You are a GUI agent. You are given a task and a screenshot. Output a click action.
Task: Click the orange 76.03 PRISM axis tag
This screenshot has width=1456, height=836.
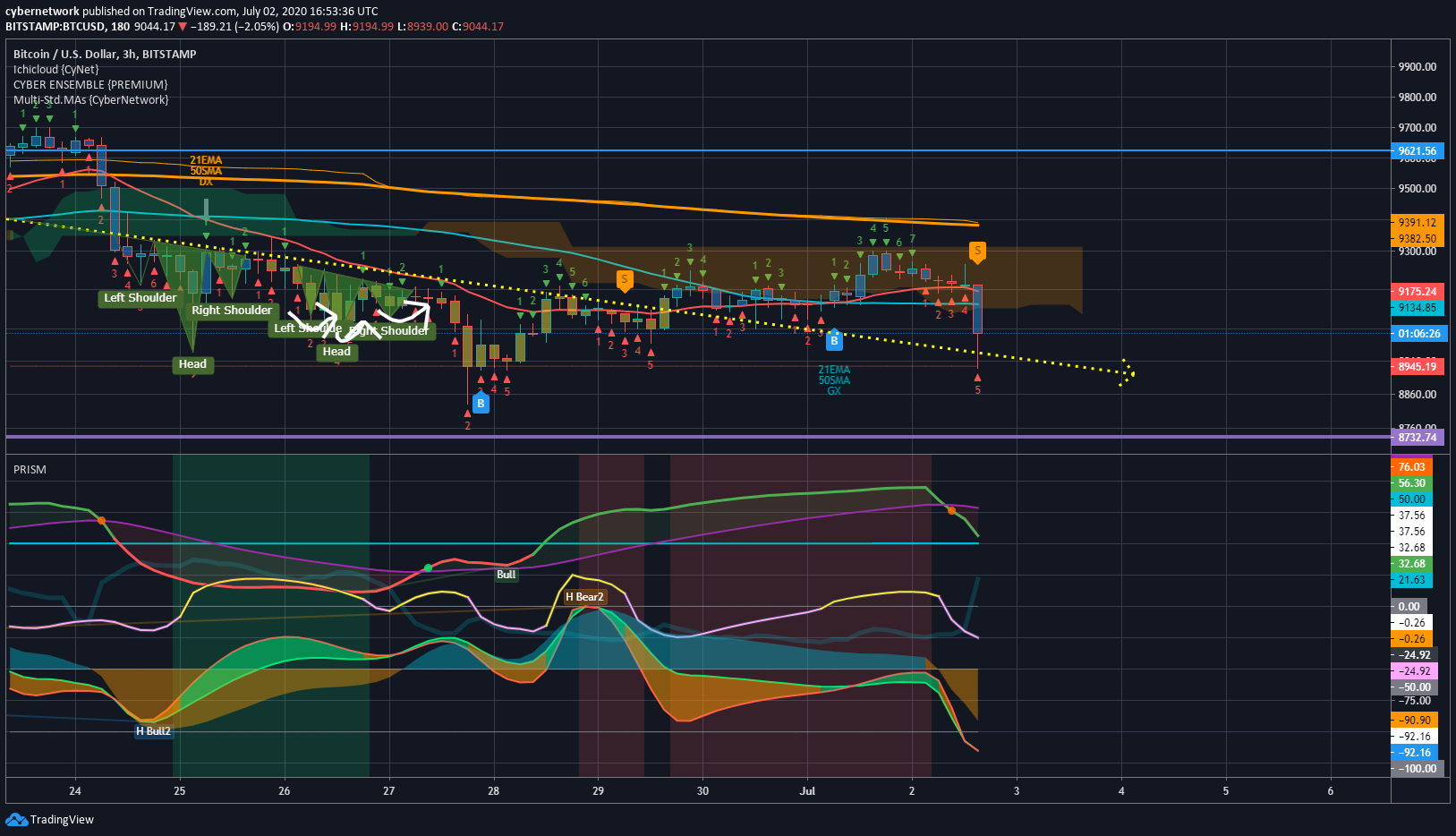[x=1411, y=467]
